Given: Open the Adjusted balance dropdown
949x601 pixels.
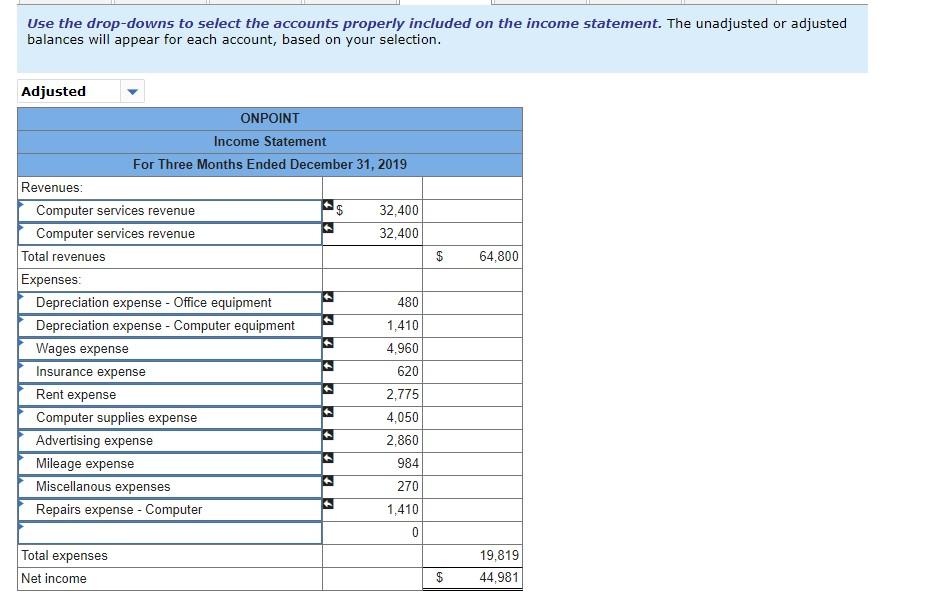Looking at the screenshot, I should click(x=131, y=91).
